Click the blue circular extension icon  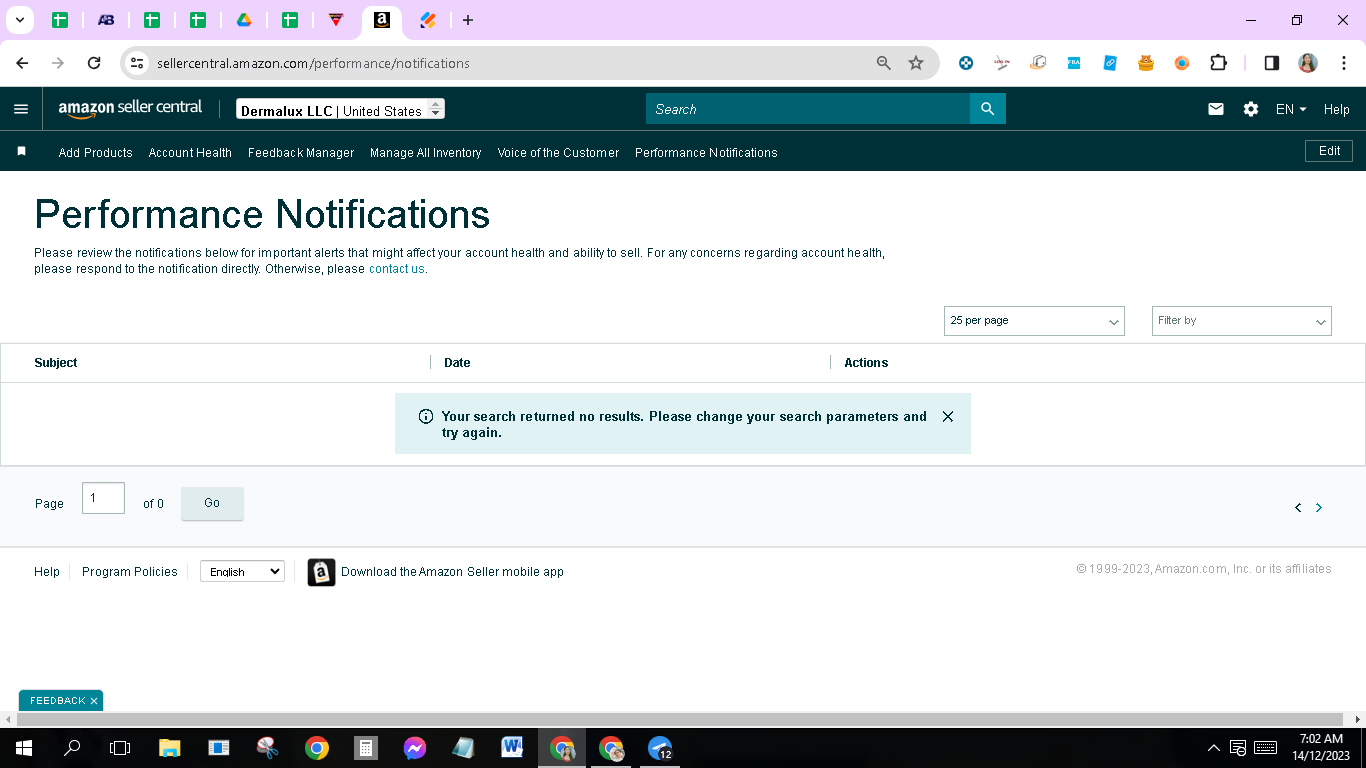click(x=966, y=63)
